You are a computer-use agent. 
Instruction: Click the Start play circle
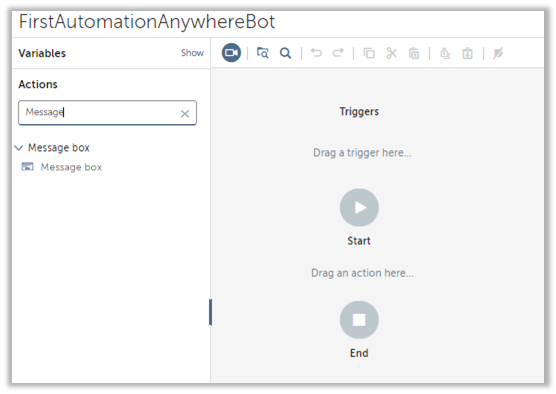tap(359, 207)
